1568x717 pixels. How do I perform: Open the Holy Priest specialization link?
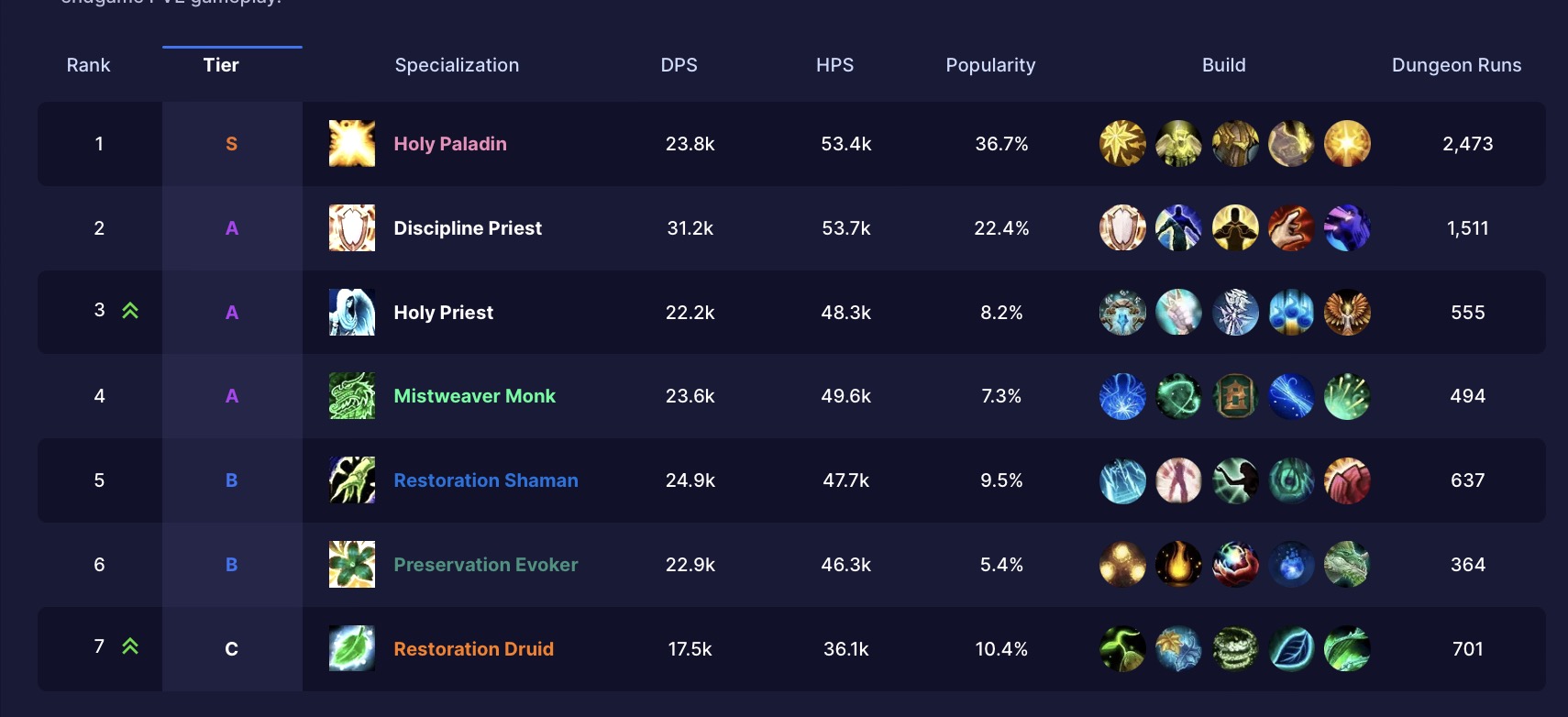[x=443, y=313]
